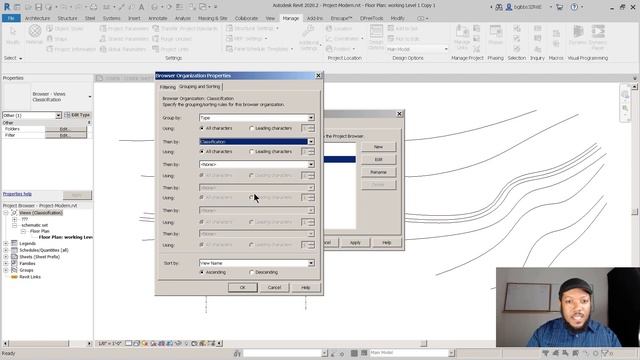This screenshot has height=360, width=640.
Task: Expand the Legends node in Project Browser
Action: 6,243
